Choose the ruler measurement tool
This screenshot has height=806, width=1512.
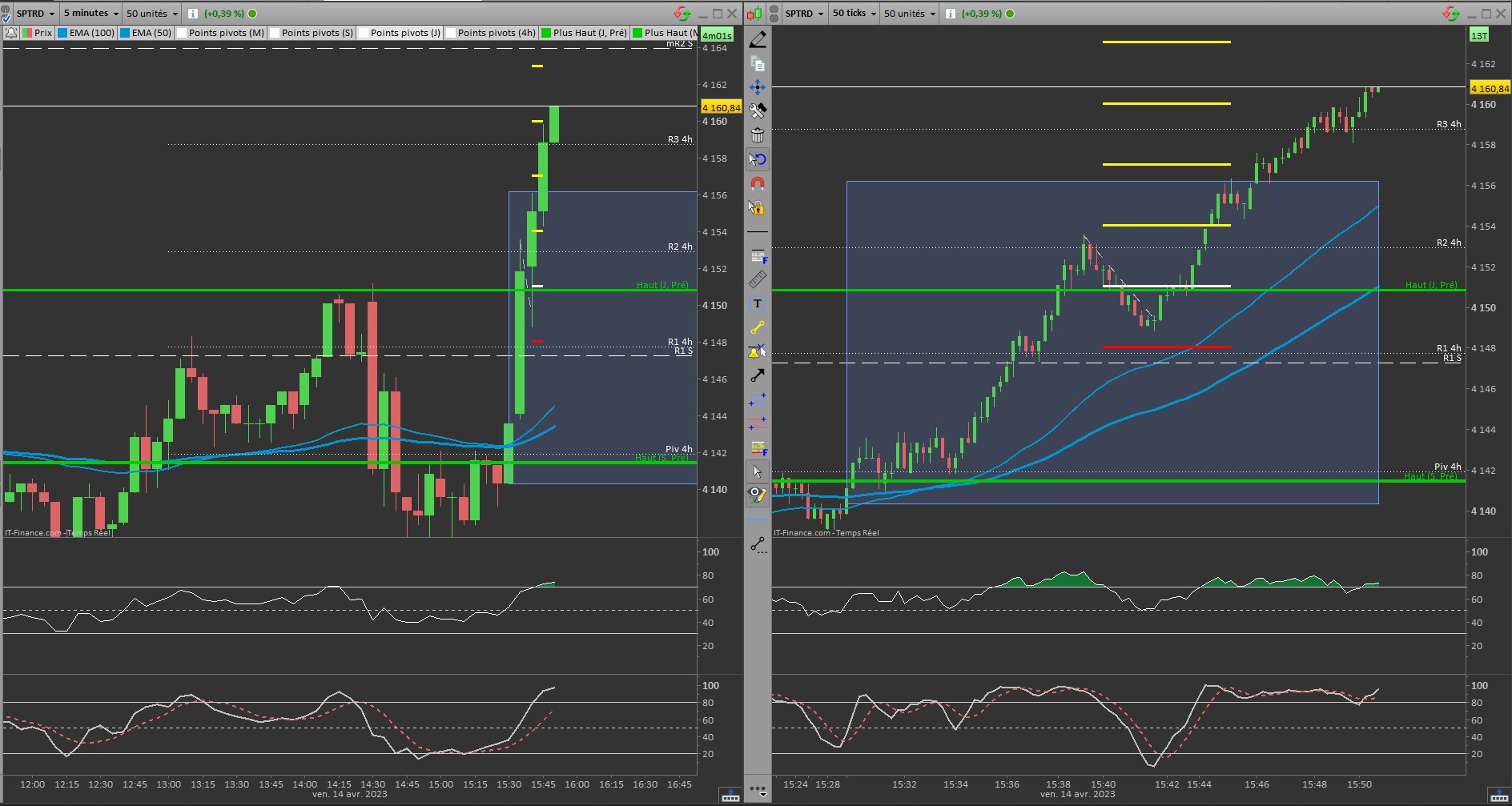(x=758, y=279)
